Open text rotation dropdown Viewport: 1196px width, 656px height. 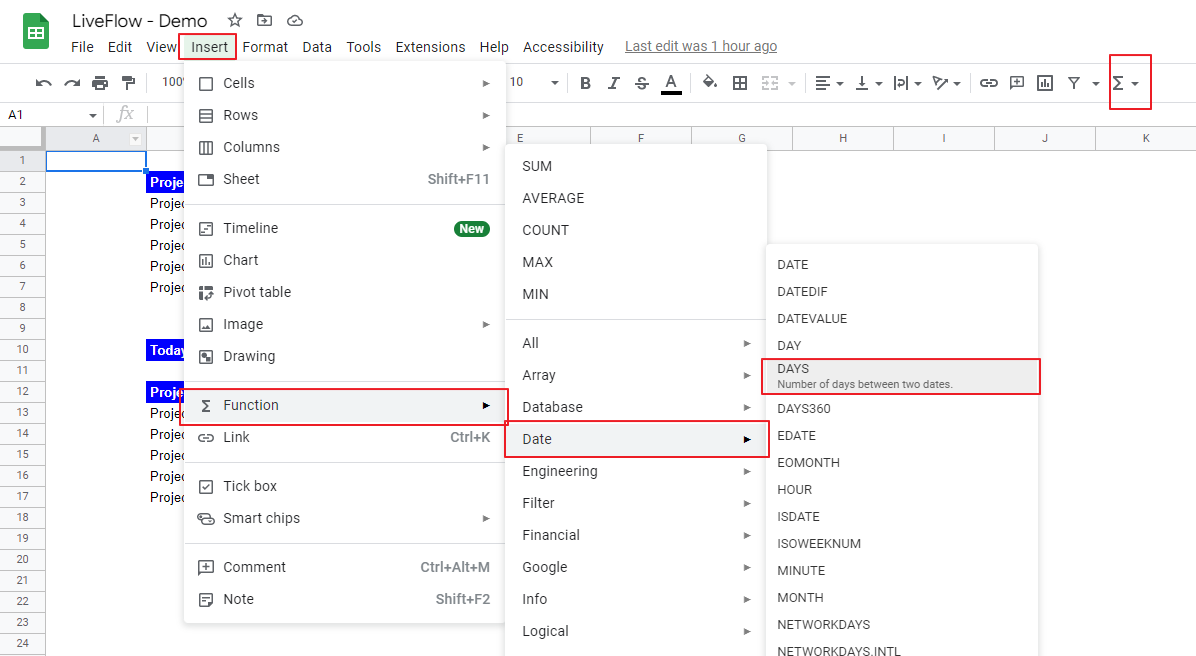pos(947,83)
